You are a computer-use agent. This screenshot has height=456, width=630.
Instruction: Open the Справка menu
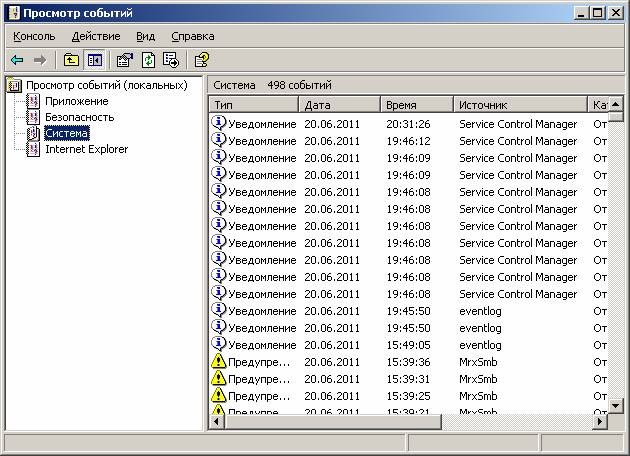pyautogui.click(x=192, y=36)
